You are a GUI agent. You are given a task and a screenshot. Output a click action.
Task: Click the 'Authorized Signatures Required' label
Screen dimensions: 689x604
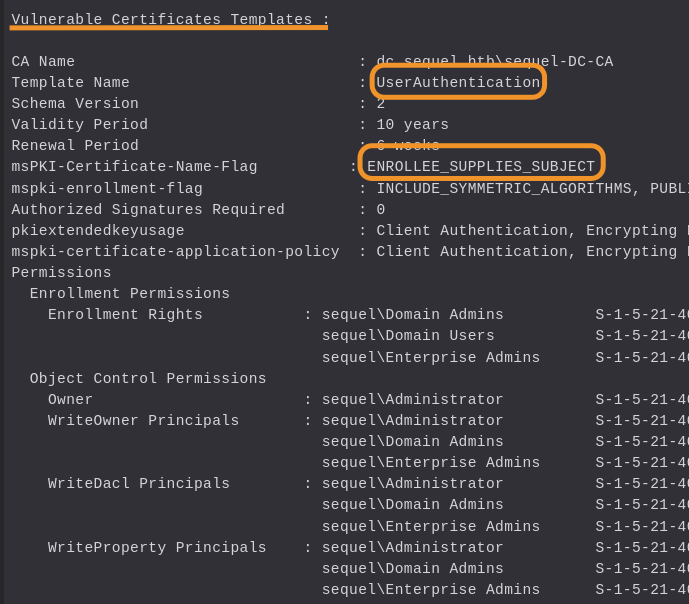(x=148, y=209)
